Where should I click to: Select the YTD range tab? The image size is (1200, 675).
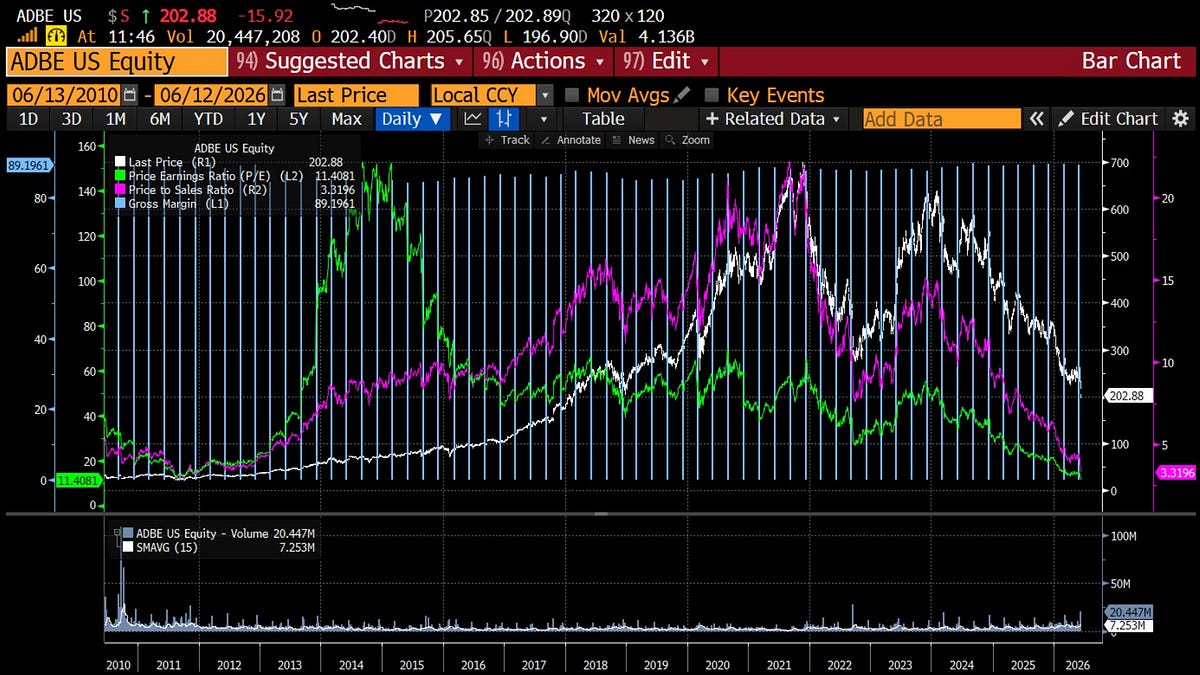(209, 119)
